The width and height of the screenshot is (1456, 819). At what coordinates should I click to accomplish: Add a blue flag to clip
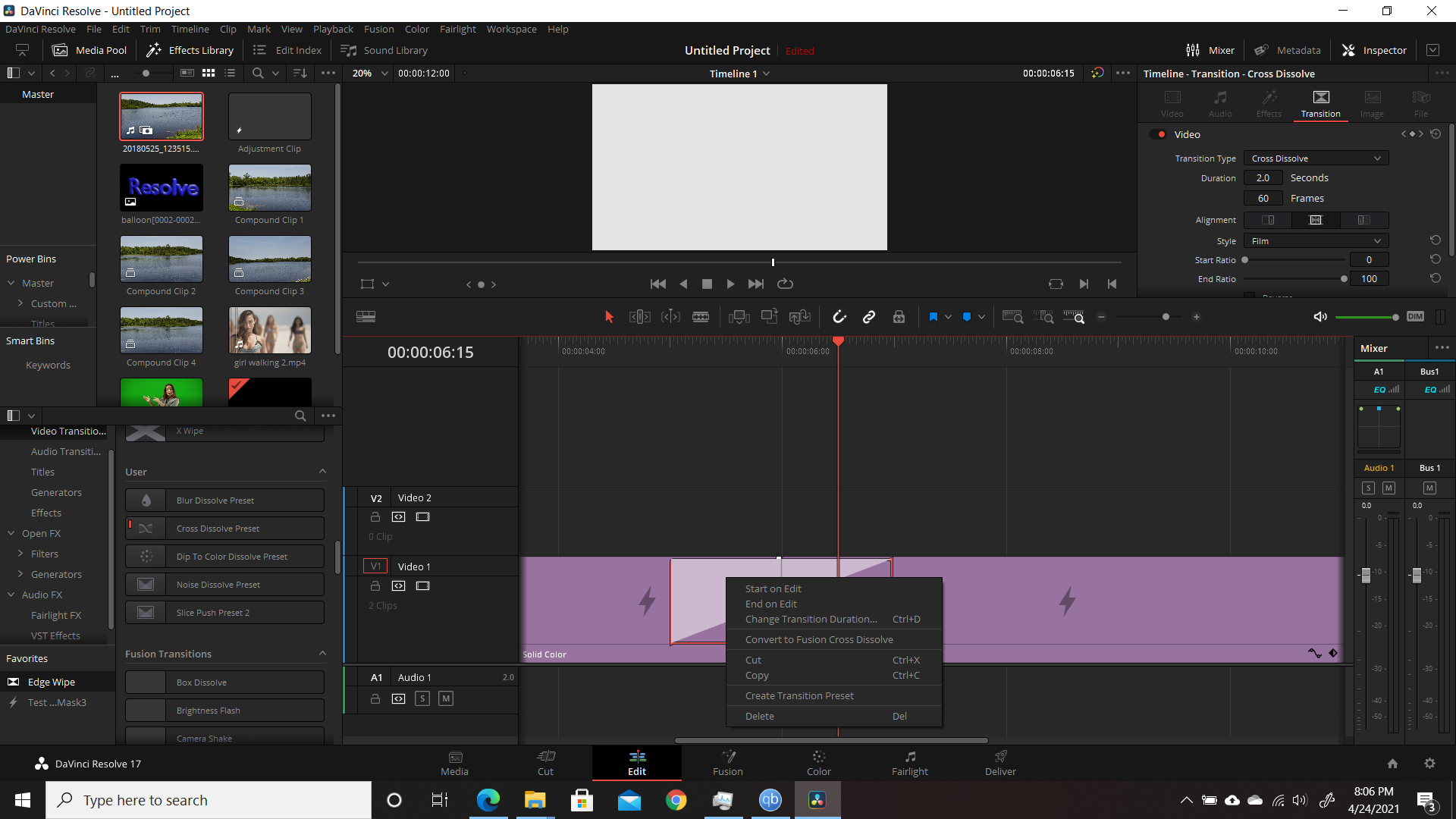934,317
